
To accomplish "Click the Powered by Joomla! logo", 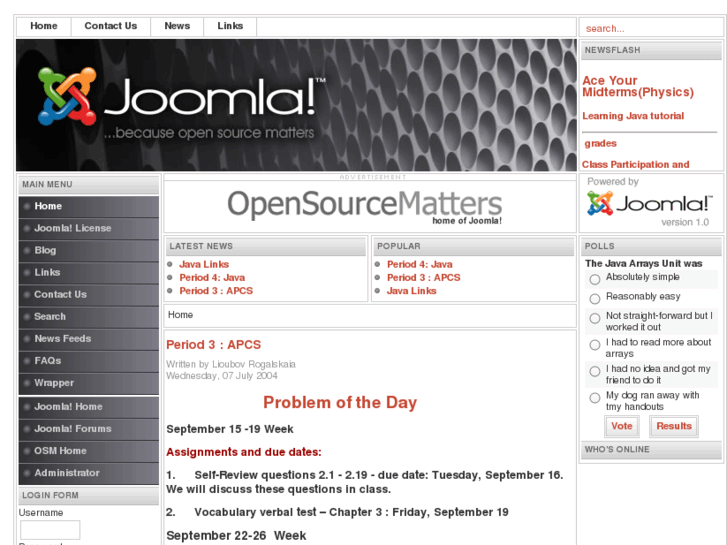I will point(649,204).
